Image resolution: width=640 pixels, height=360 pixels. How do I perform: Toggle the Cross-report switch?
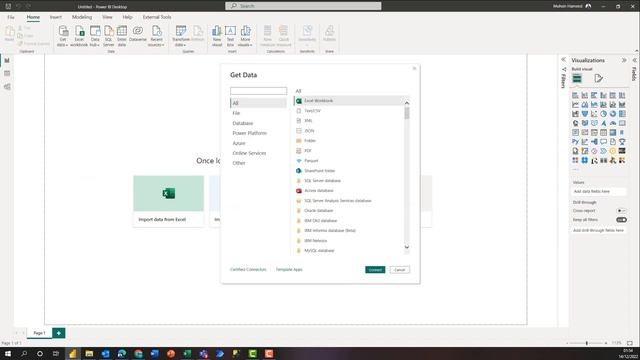tap(621, 211)
